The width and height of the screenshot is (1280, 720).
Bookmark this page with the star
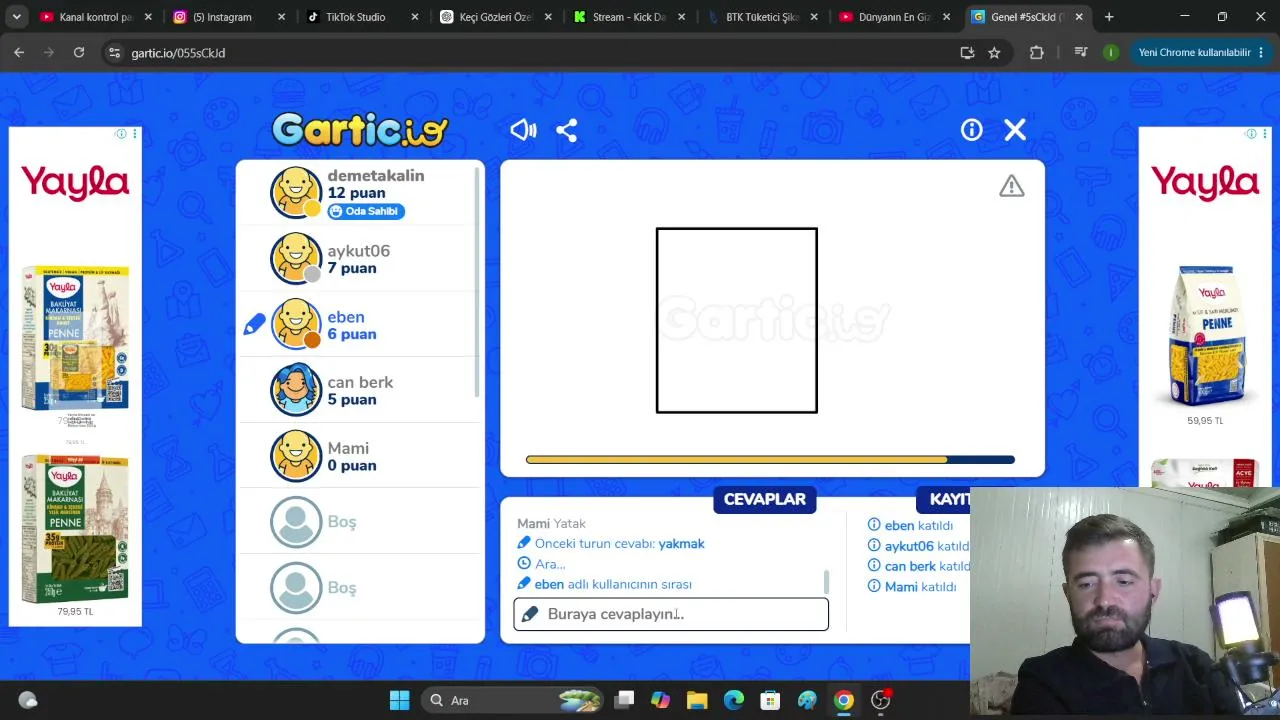pos(994,53)
